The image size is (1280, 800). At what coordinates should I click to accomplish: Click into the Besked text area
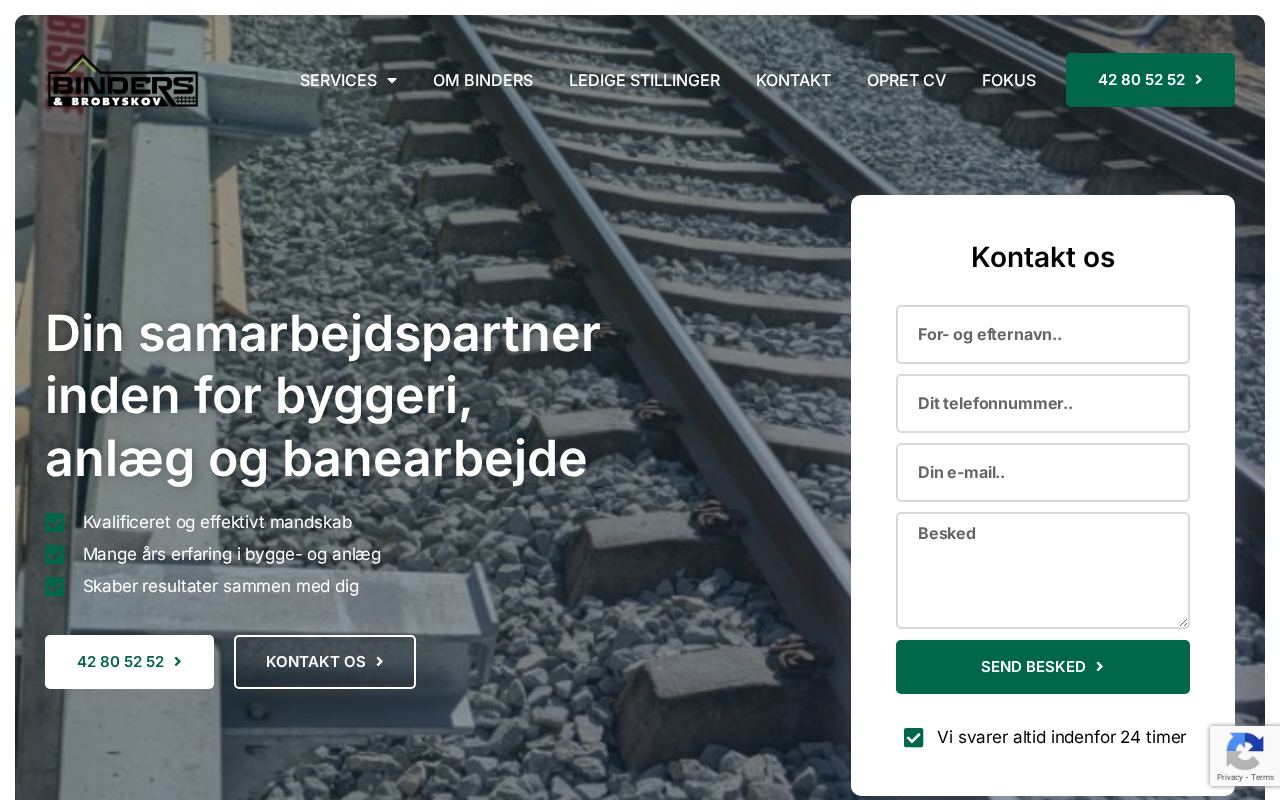[1043, 570]
